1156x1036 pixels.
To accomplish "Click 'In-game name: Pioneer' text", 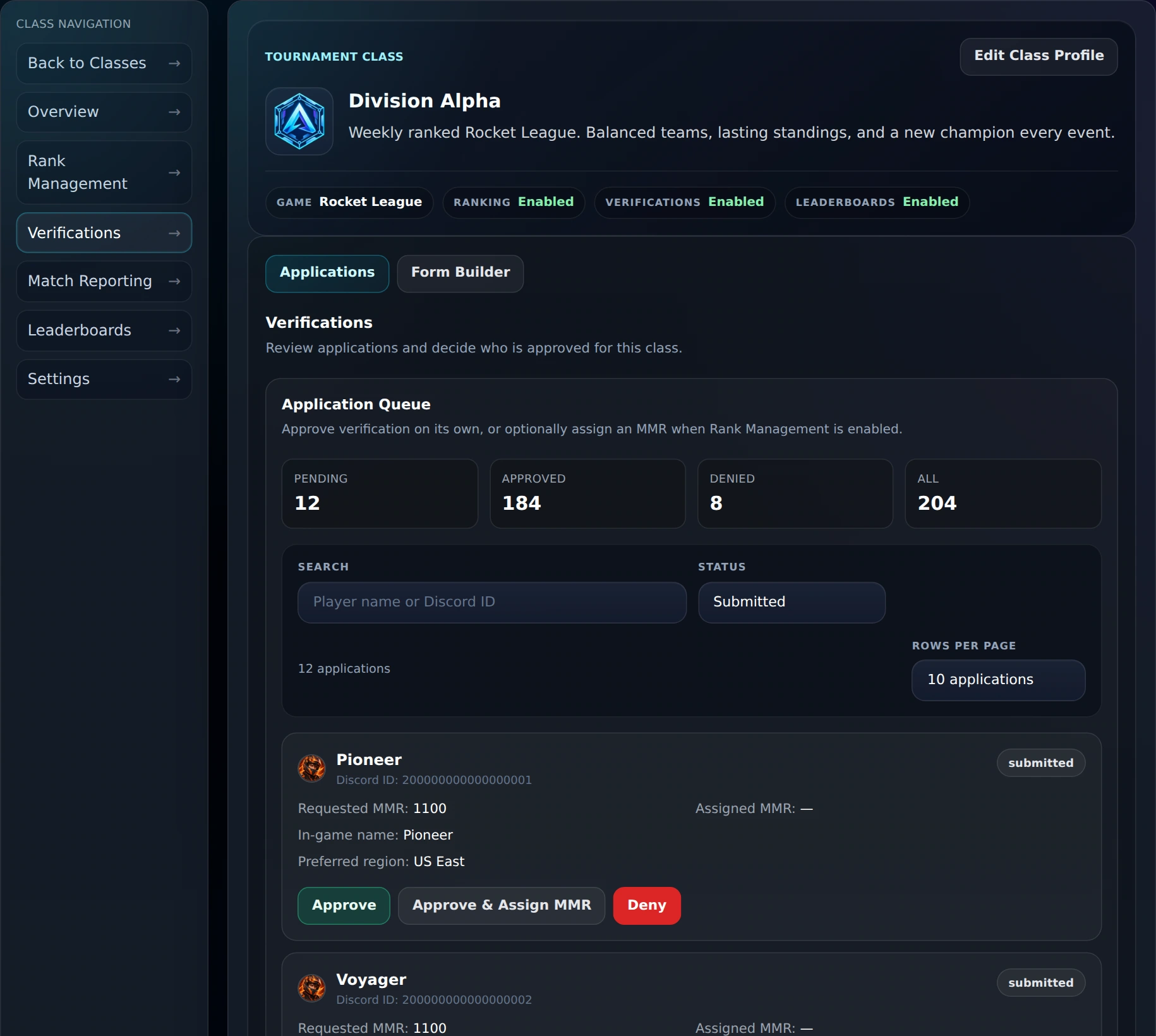I will click(375, 835).
